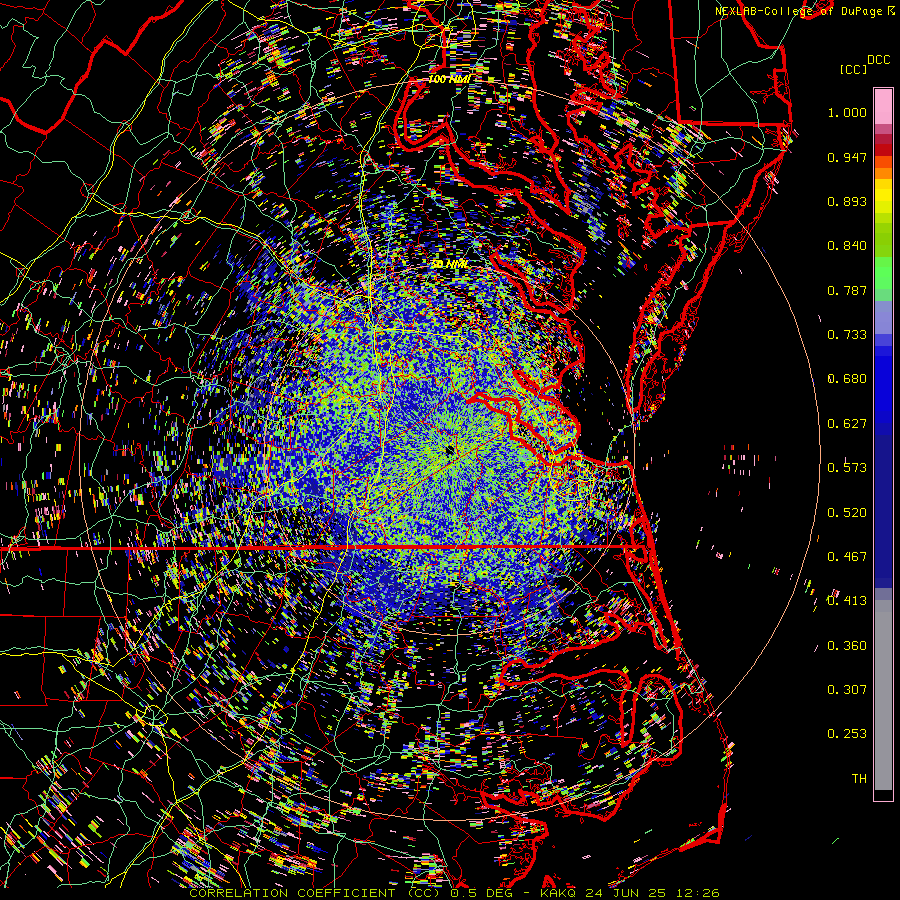Viewport: 900px width, 900px height.
Task: Click the 0.627 legend value
Action: [x=847, y=424]
